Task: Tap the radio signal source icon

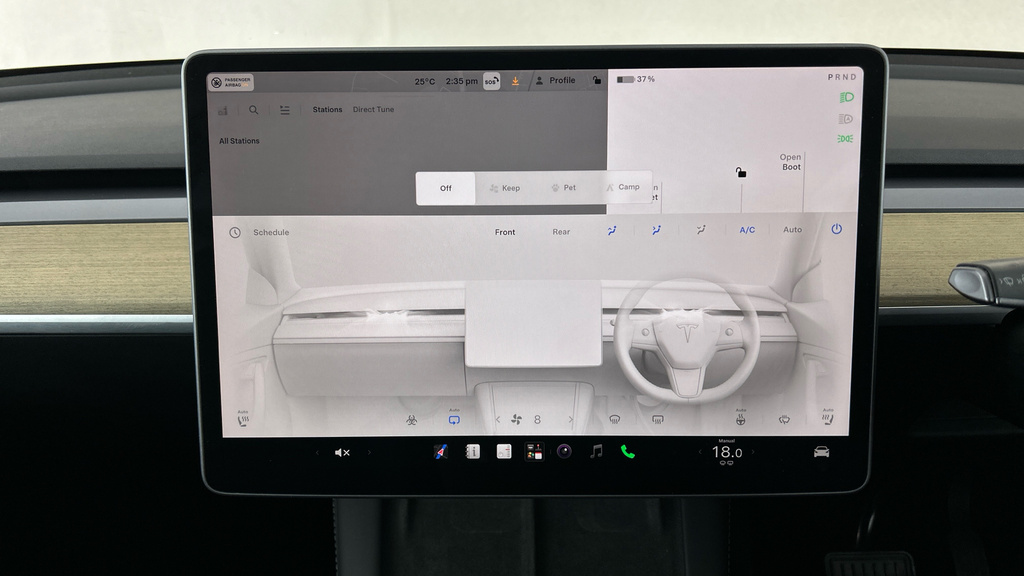Action: [223, 110]
